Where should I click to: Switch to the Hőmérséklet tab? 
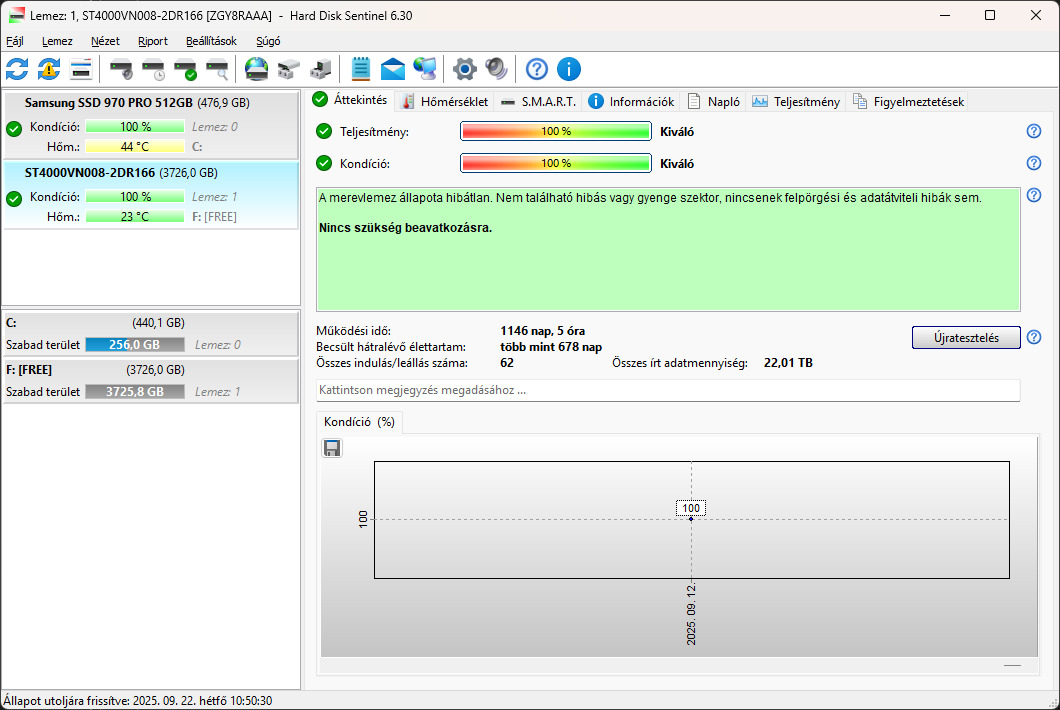tap(444, 101)
